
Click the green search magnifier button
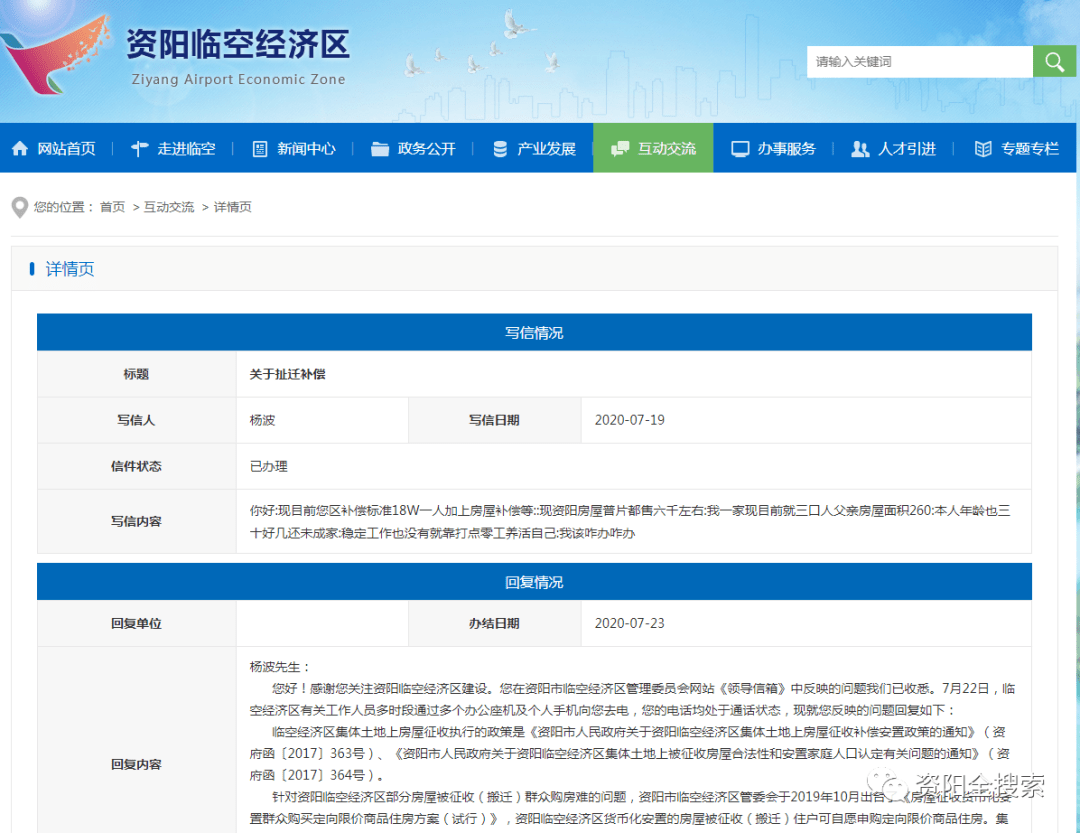(x=1054, y=61)
